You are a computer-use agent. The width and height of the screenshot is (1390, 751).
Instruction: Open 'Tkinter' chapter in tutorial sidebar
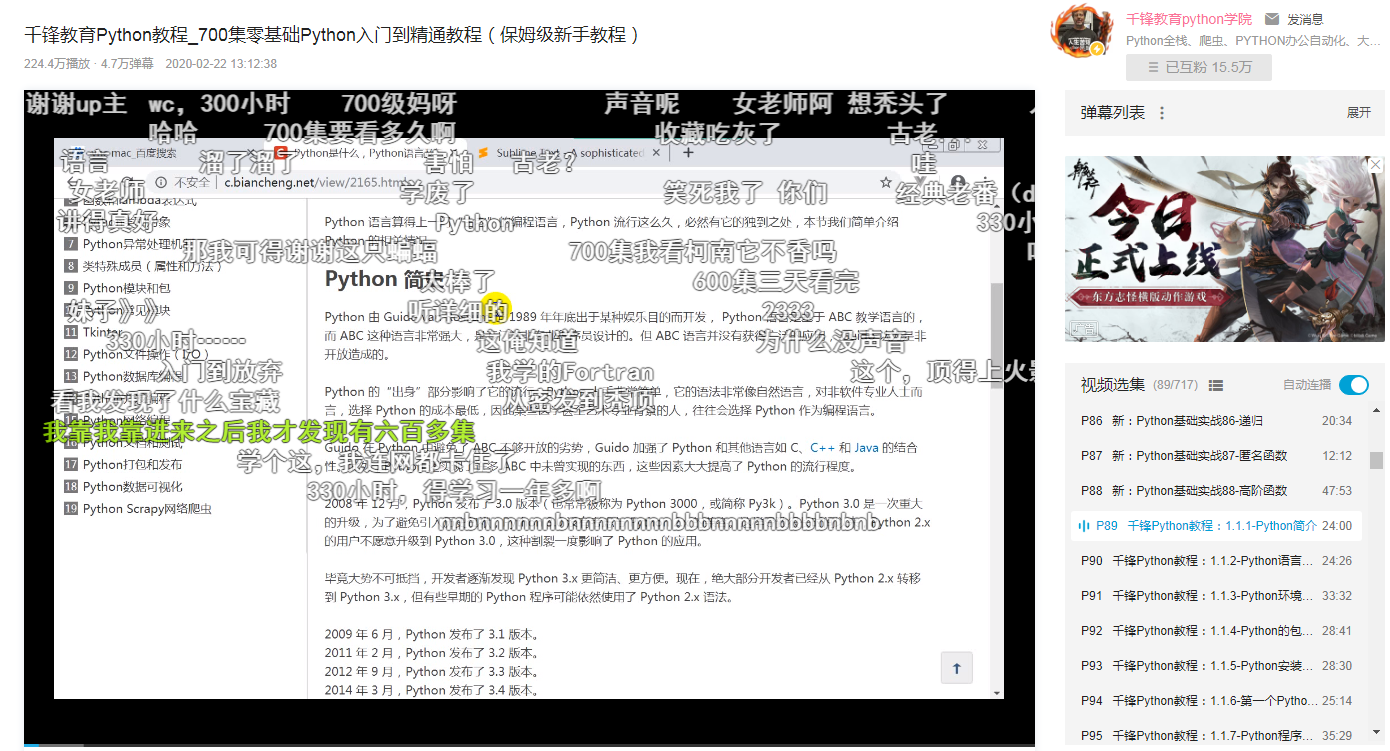(x=93, y=332)
